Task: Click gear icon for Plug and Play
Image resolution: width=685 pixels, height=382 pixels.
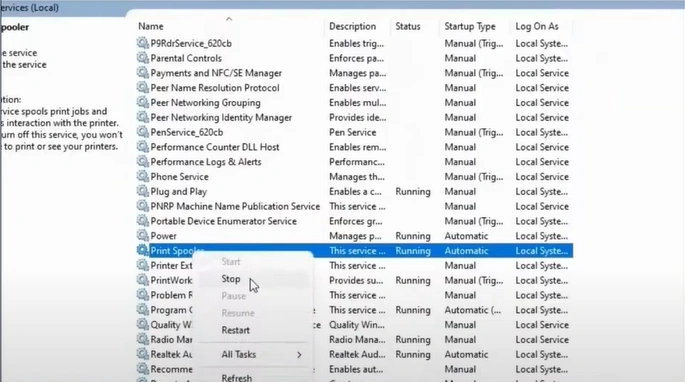Action: click(x=142, y=191)
